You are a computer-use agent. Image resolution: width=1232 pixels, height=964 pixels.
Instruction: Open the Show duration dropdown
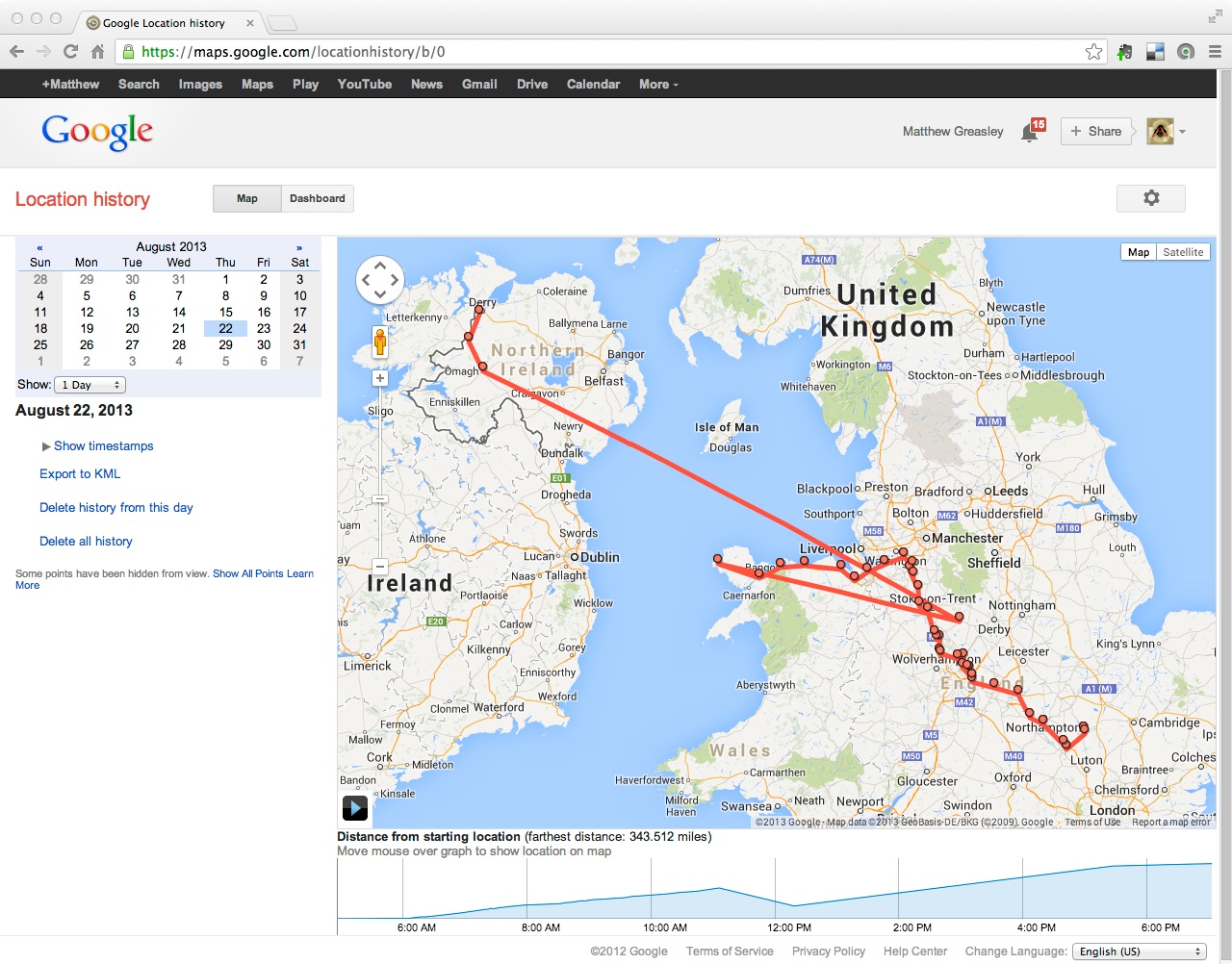(x=90, y=385)
